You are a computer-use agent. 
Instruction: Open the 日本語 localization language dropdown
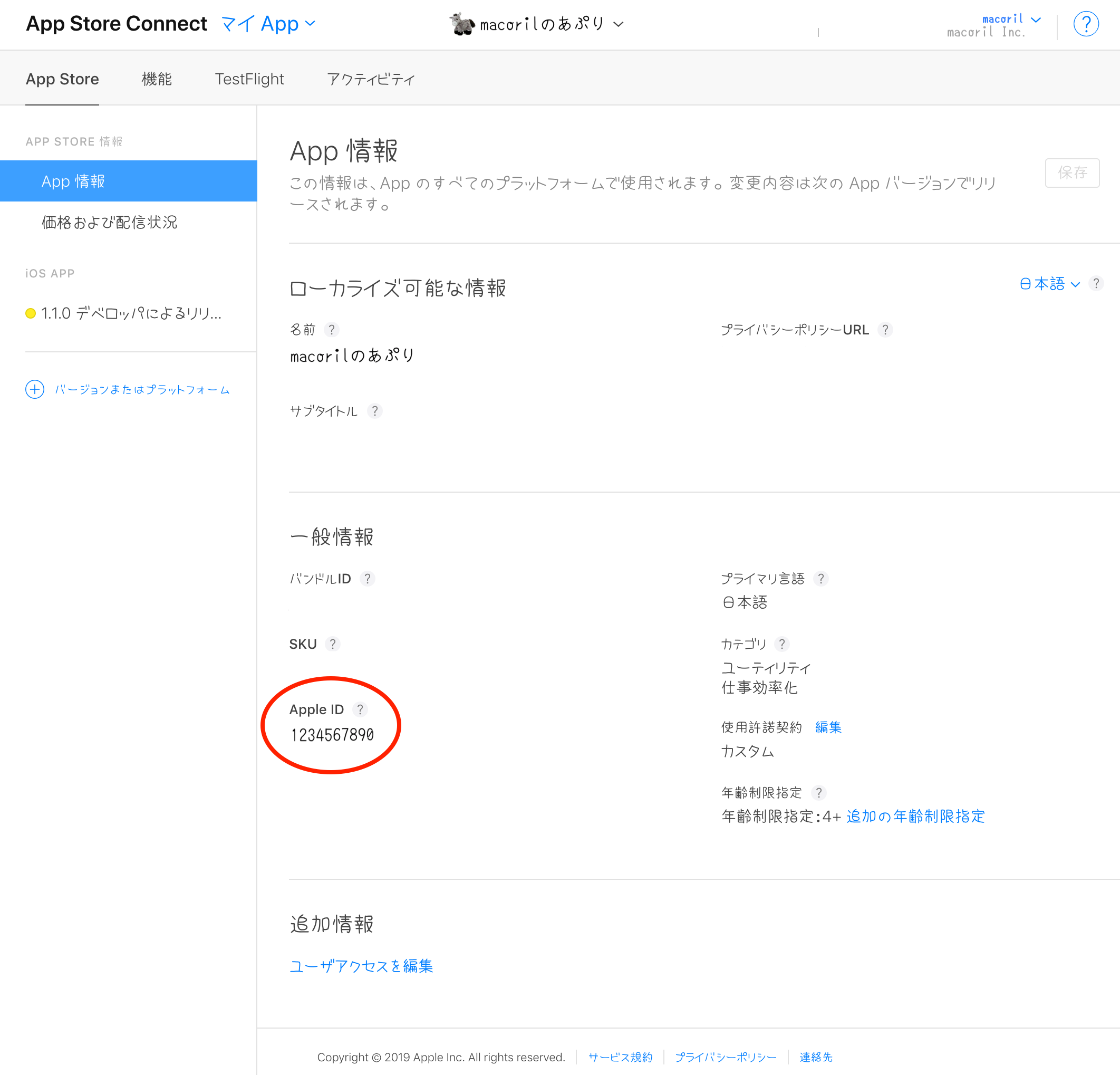(1049, 283)
